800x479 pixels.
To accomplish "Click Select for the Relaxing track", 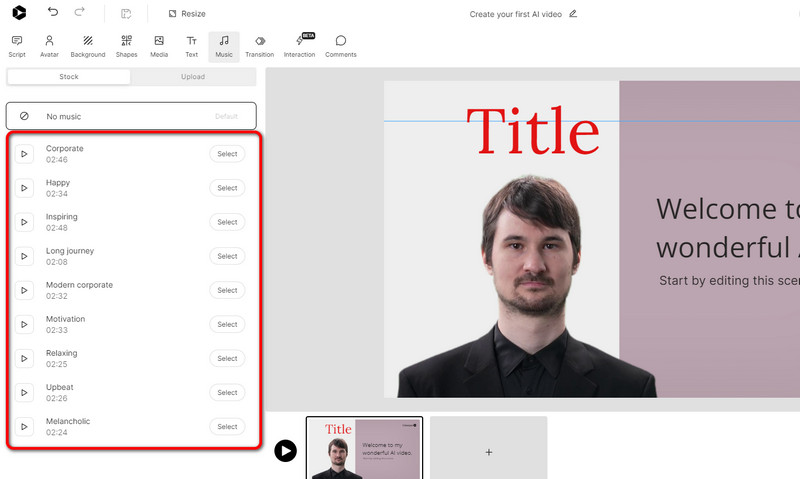I will click(x=227, y=358).
